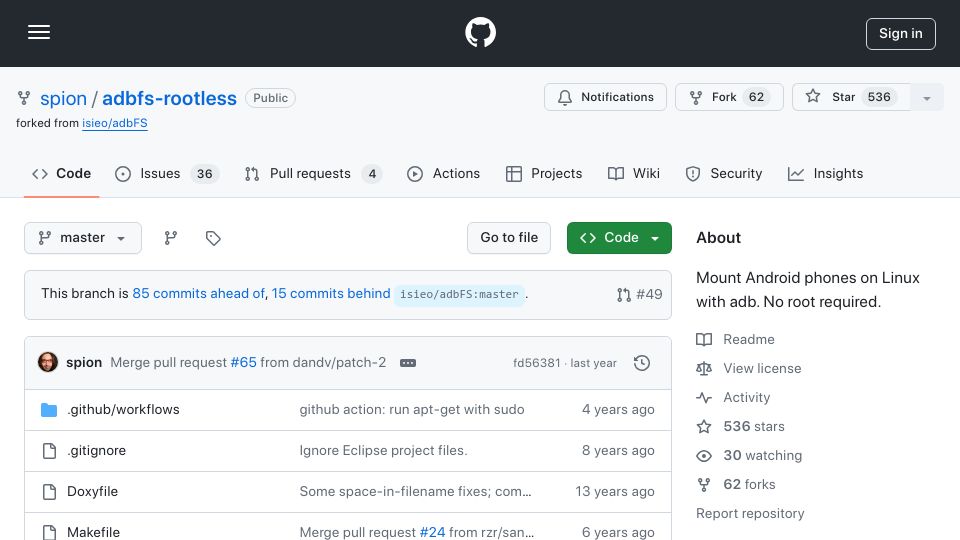The height and width of the screenshot is (540, 960).
Task: Open 85 commits ahead of link
Action: 198,293
